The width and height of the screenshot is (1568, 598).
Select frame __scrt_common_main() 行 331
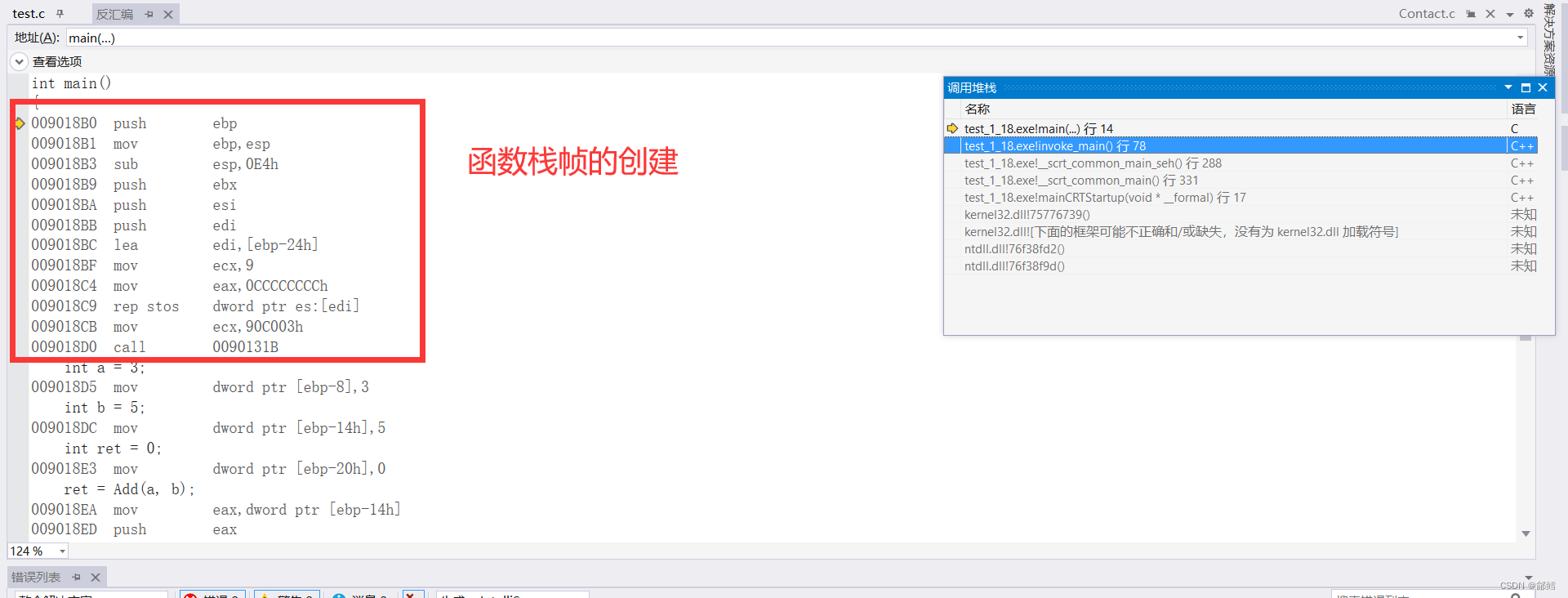tap(1081, 181)
